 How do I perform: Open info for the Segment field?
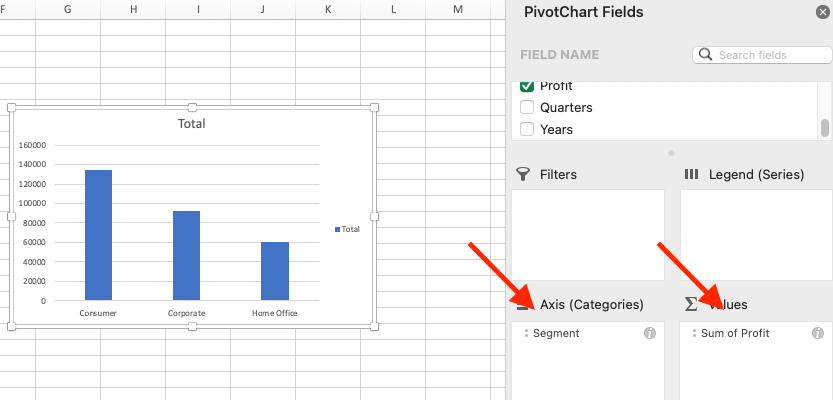649,333
